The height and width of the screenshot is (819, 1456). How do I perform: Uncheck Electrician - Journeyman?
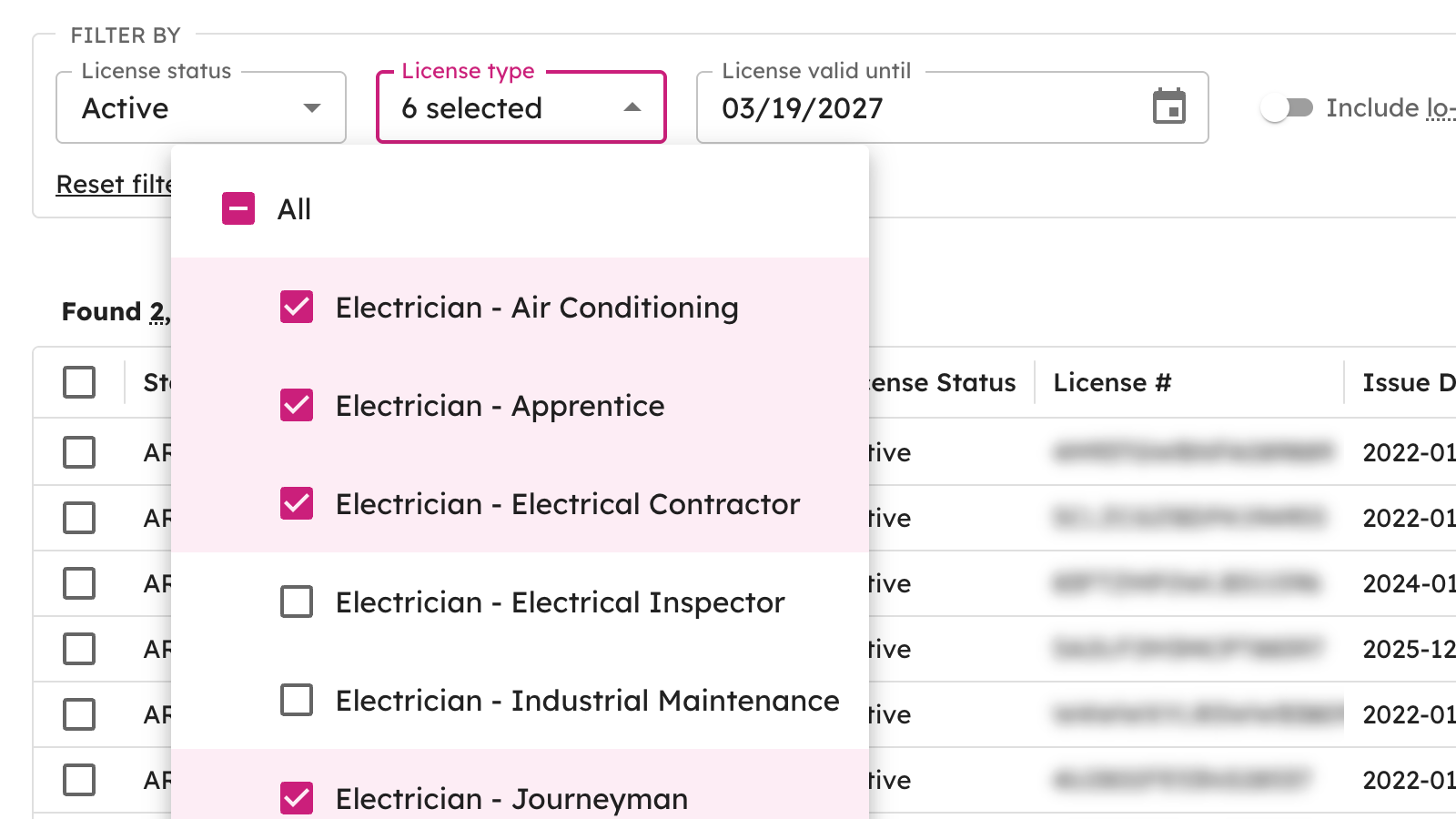pos(296,798)
